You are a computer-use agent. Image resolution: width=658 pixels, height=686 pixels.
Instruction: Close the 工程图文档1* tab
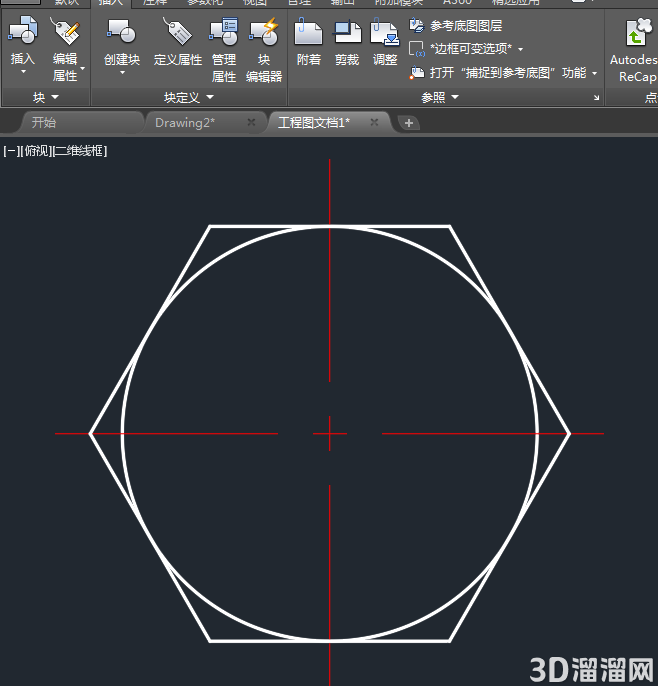coord(374,122)
